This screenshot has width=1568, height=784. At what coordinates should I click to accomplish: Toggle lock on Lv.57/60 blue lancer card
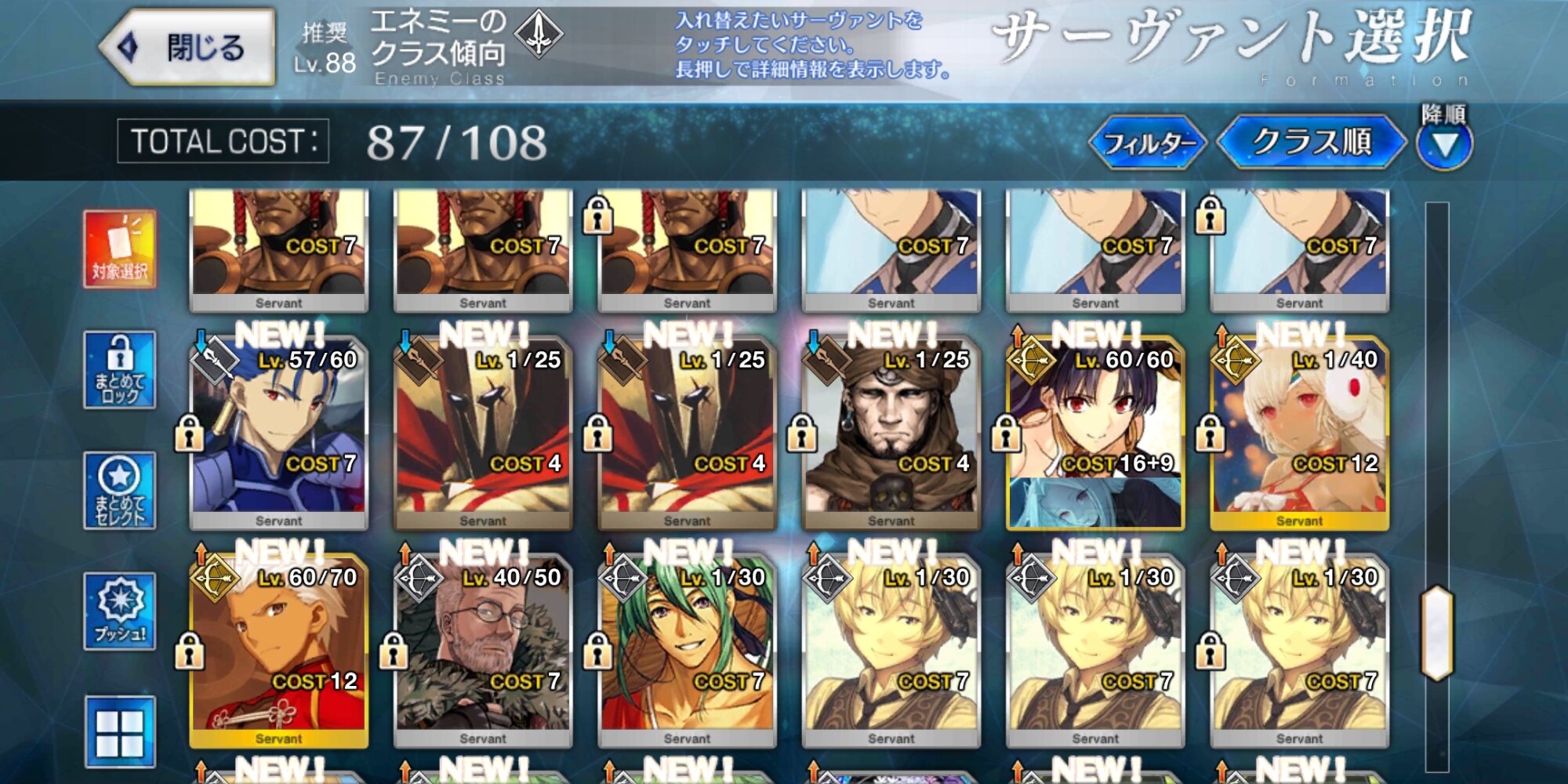[x=189, y=433]
